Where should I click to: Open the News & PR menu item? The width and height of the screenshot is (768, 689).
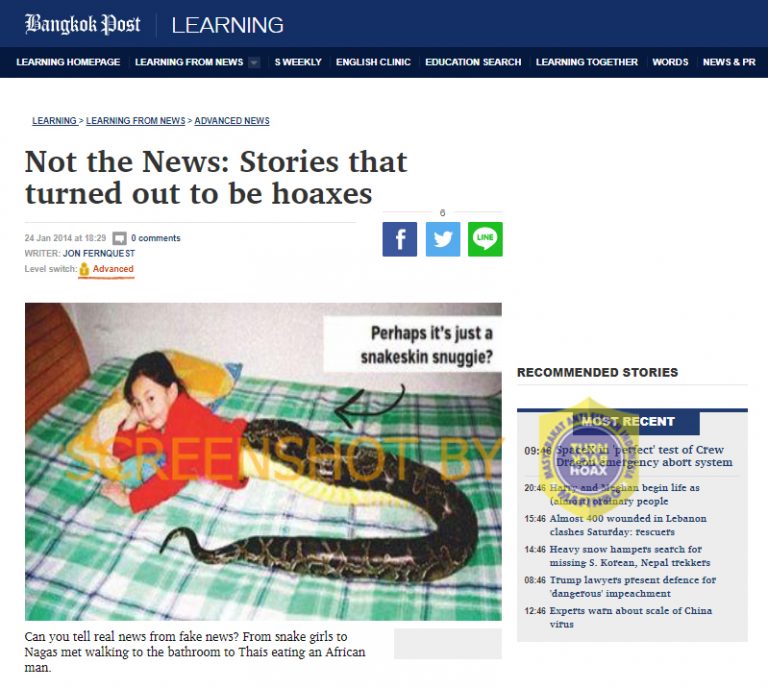729,62
